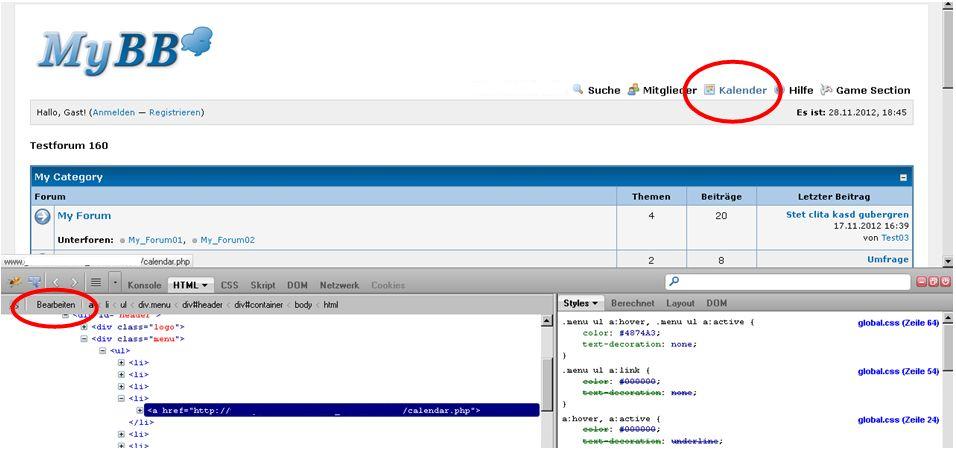Collapse the <ul> node in the HTML tree
Viewport: 956px width, 449px height.
102,351
